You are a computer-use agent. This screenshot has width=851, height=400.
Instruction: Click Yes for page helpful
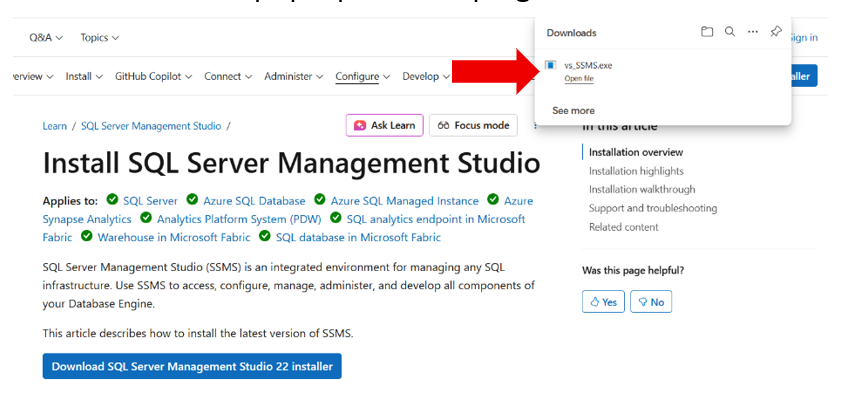pos(603,302)
